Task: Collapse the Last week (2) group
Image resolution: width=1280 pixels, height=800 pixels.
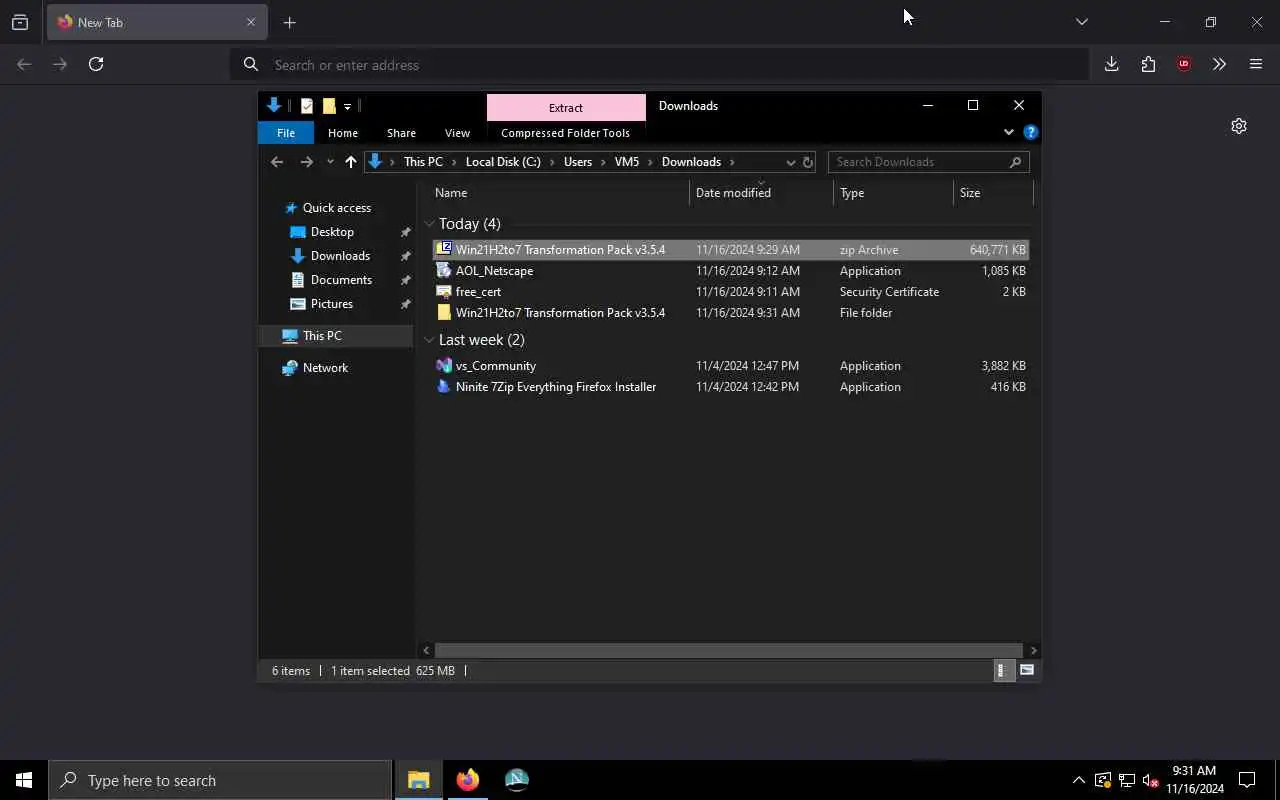Action: pyautogui.click(x=429, y=340)
